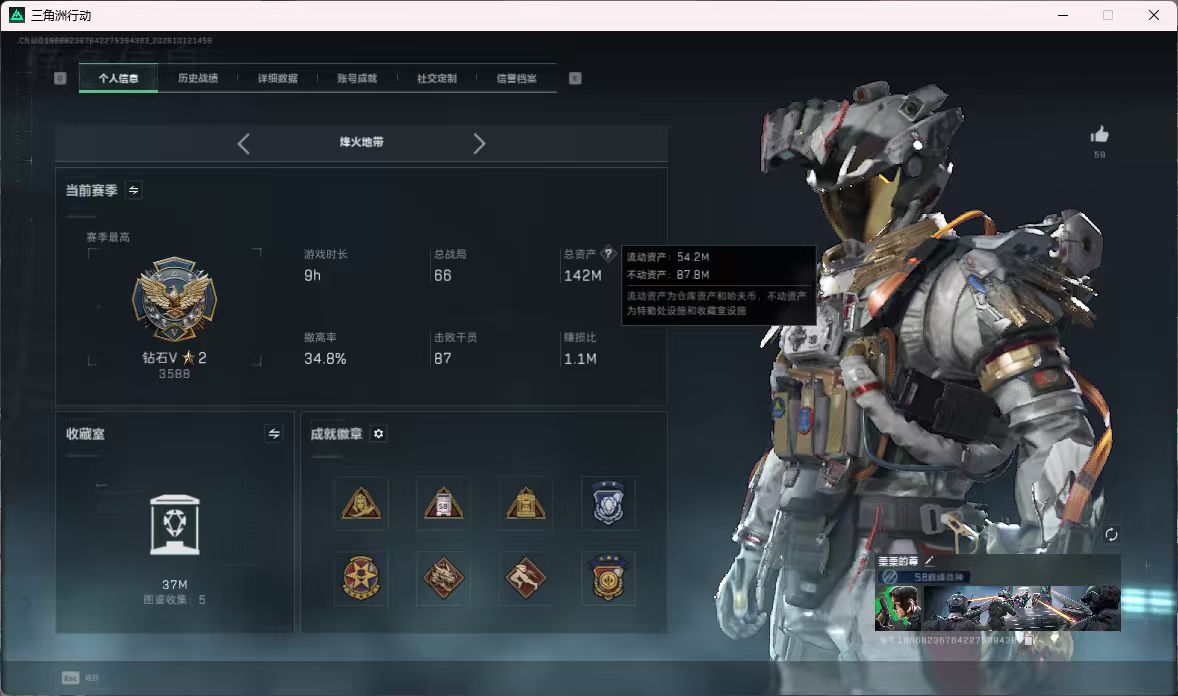This screenshot has height=696, width=1178.
Task: Toggle the 收藏室 swap icon
Action: (x=274, y=434)
